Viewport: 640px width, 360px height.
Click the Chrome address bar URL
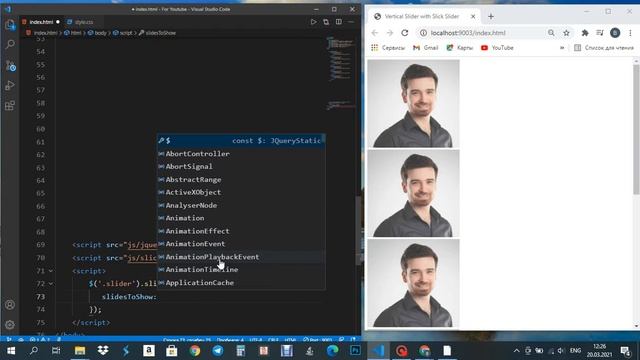point(468,33)
